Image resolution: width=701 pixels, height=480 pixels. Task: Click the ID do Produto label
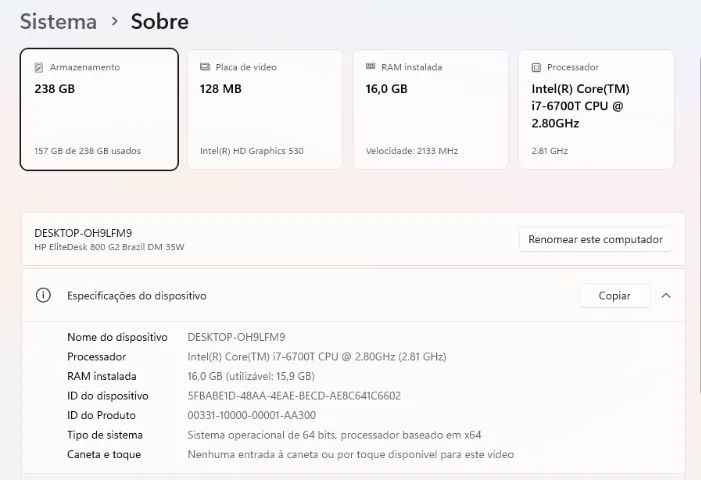(x=101, y=415)
